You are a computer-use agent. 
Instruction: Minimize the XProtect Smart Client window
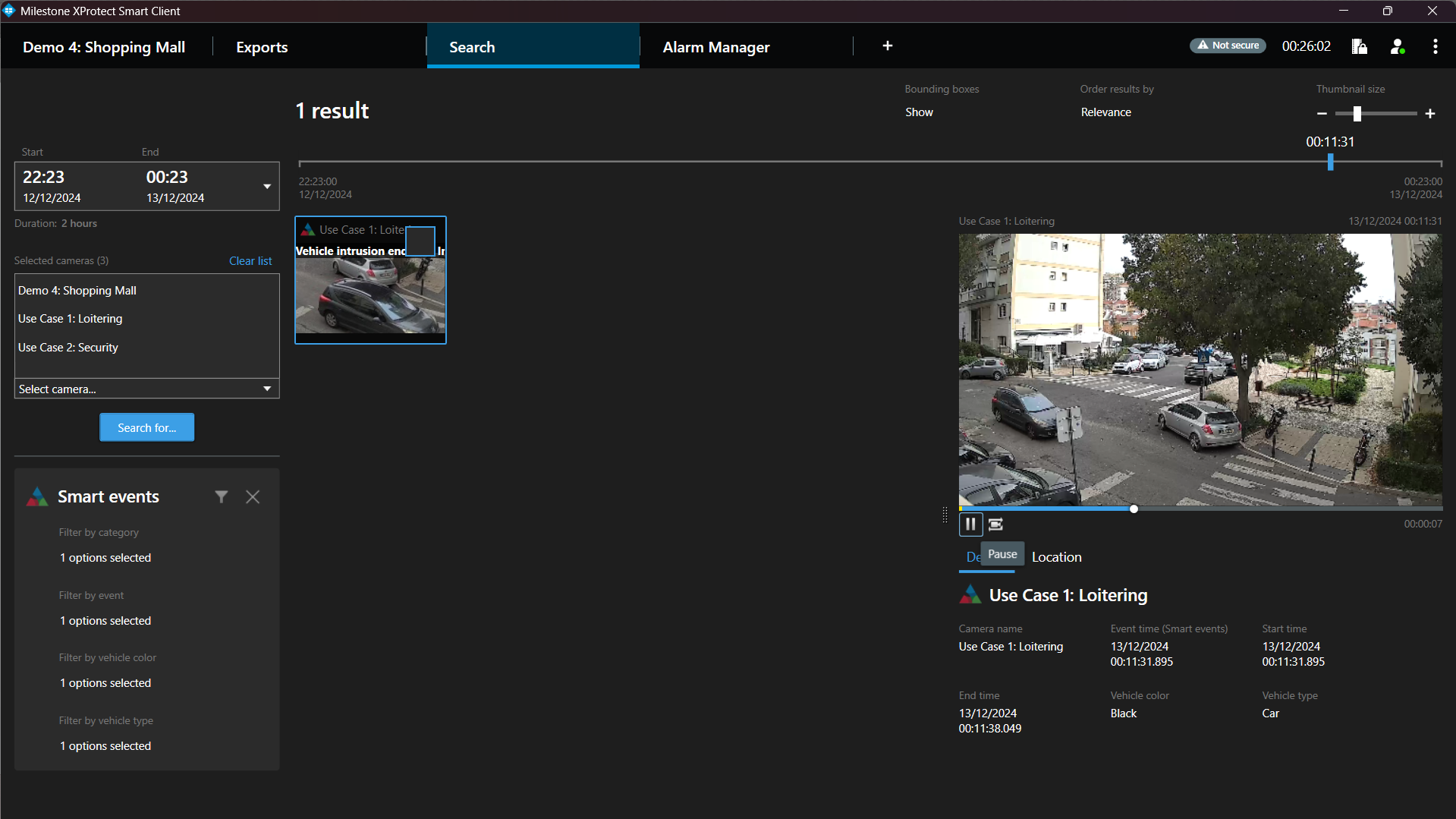coord(1343,11)
